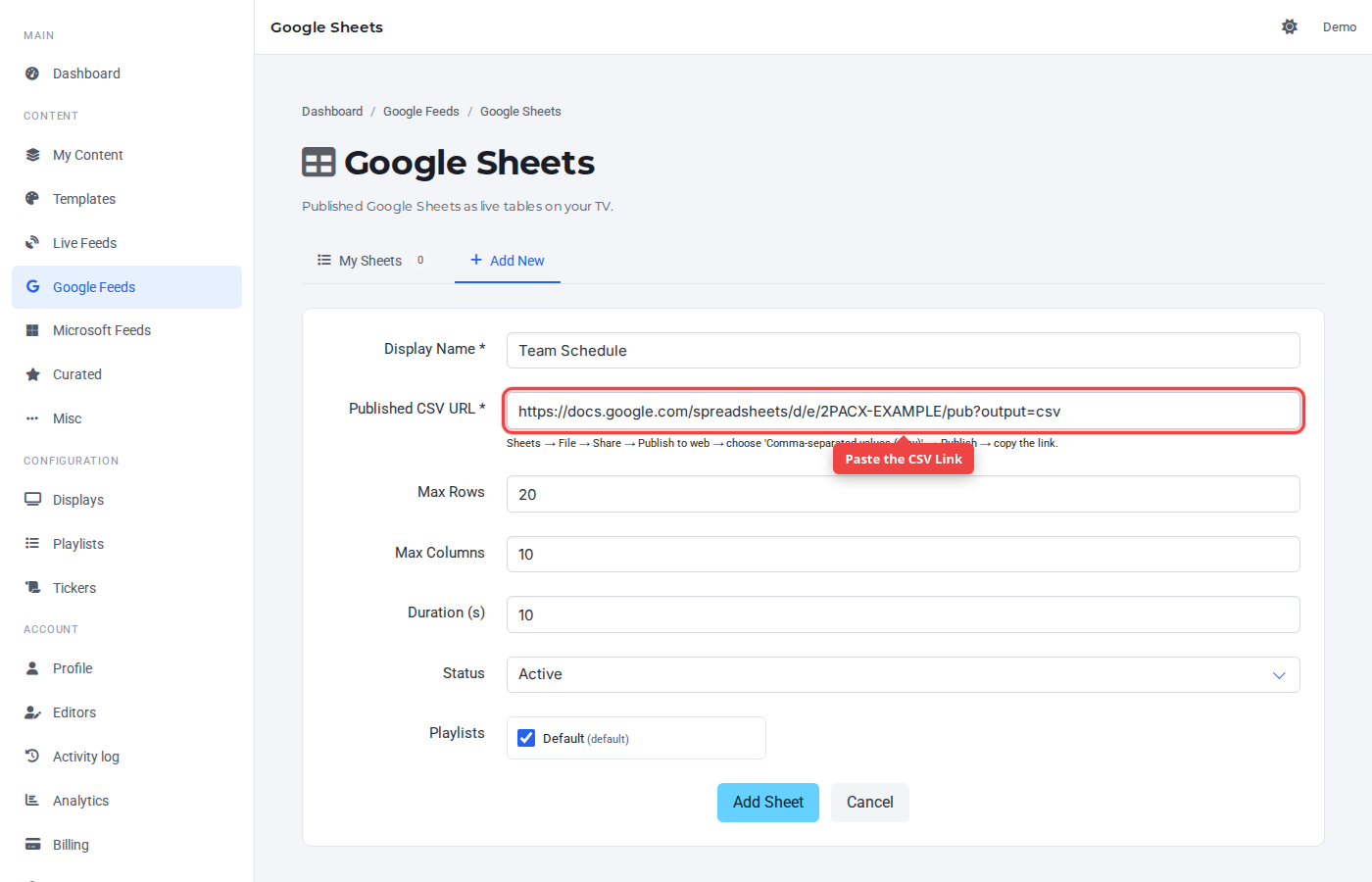This screenshot has width=1372, height=882.
Task: Click the Google Sheets breadcrumb
Action: [520, 112]
